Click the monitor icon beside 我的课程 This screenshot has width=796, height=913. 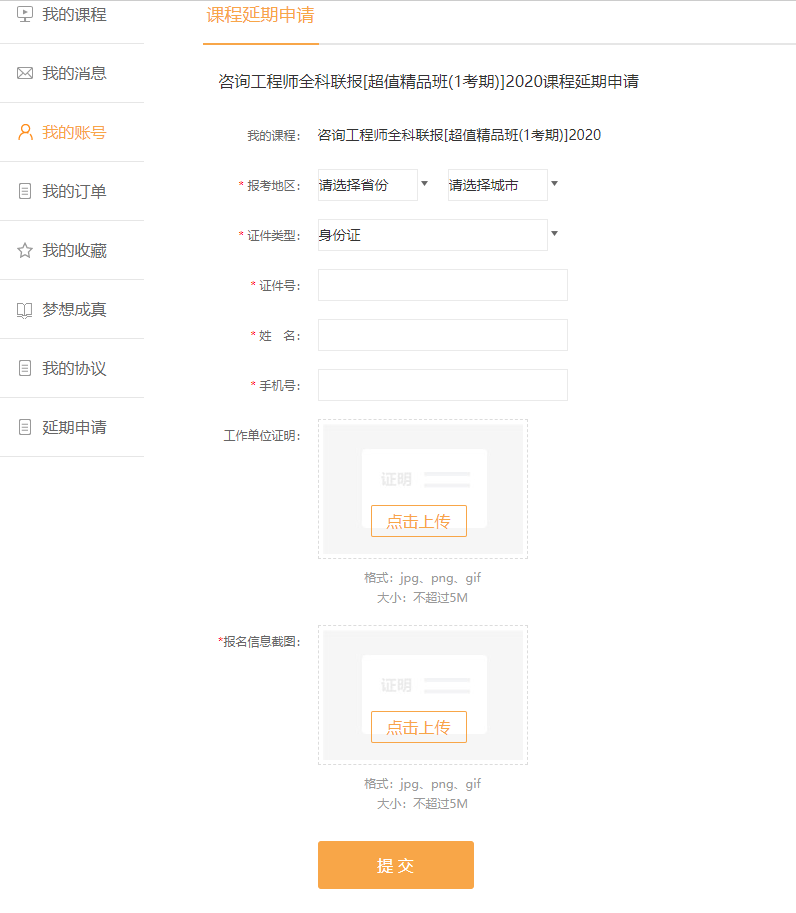25,15
